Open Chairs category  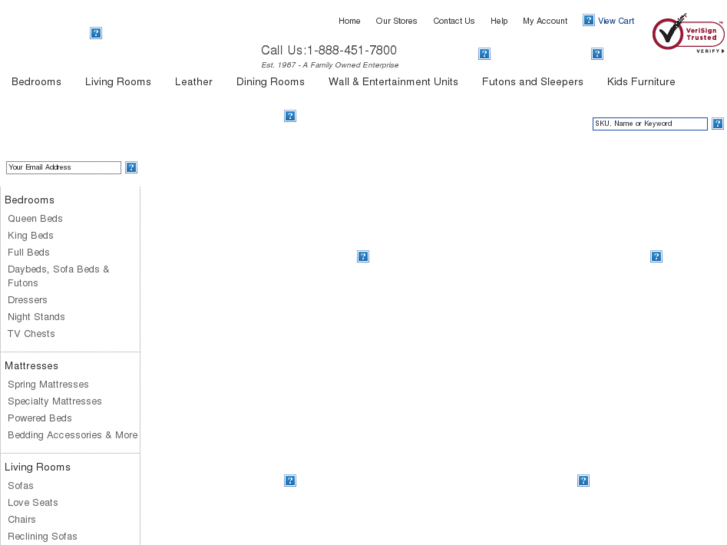22,519
